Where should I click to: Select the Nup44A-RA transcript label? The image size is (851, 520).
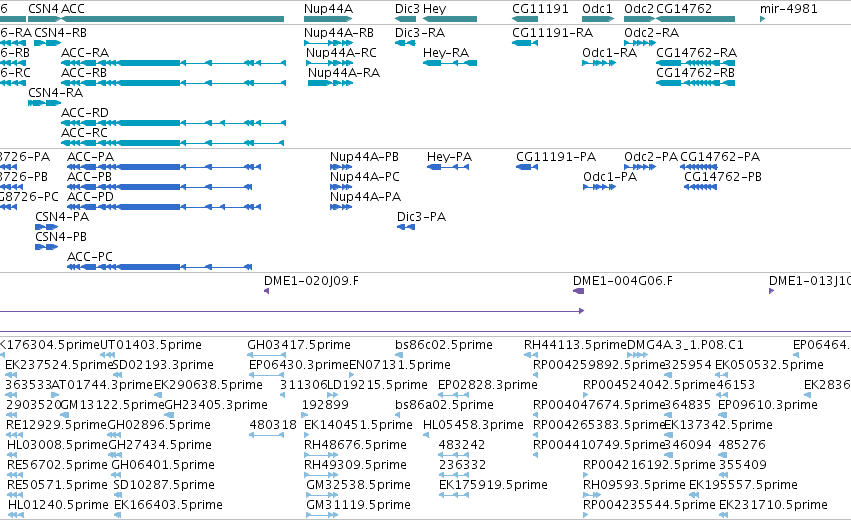344,73
